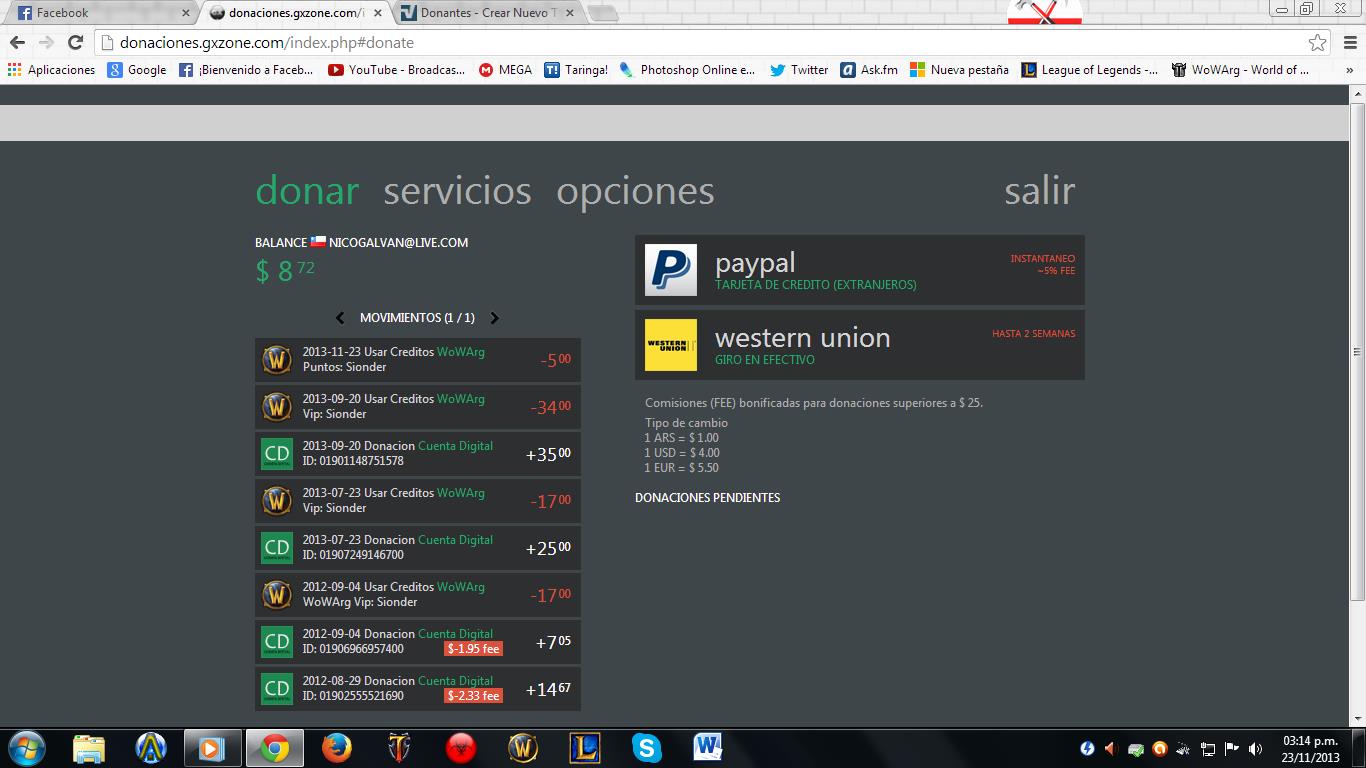
Task: Switch to Donantes - Crear Nuevo tab
Action: click(488, 13)
